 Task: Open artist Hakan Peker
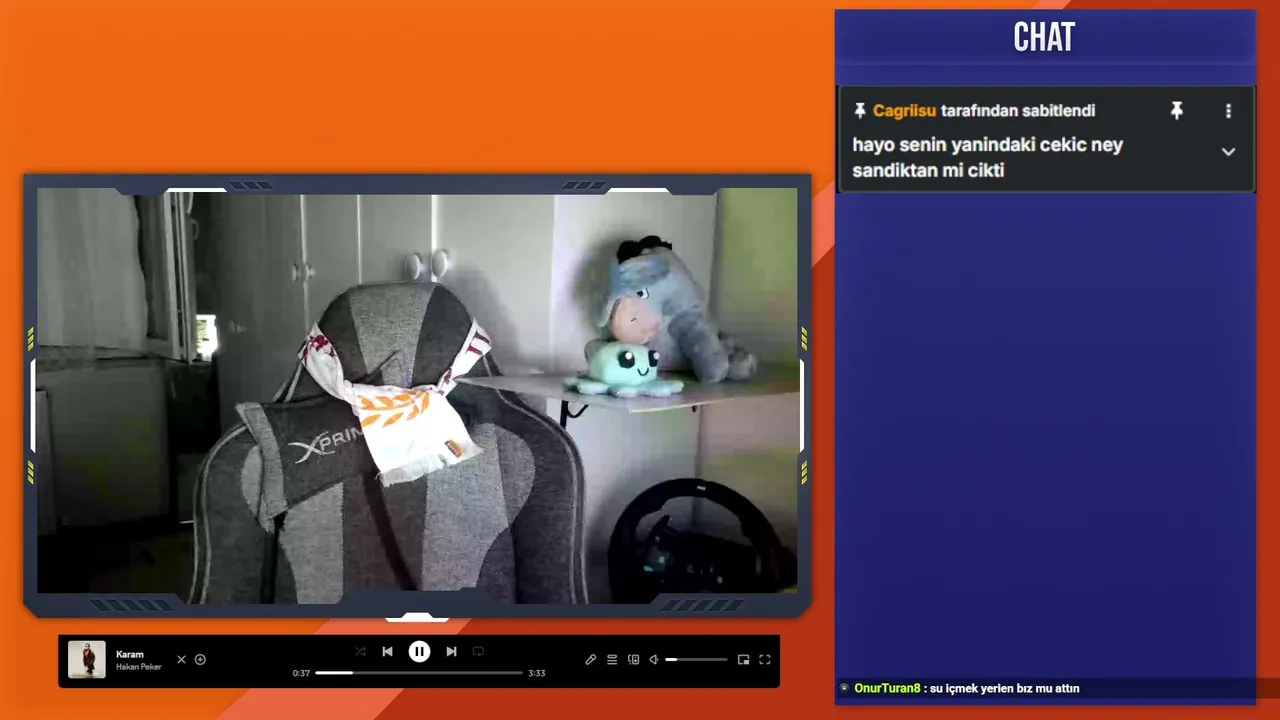pyautogui.click(x=139, y=667)
